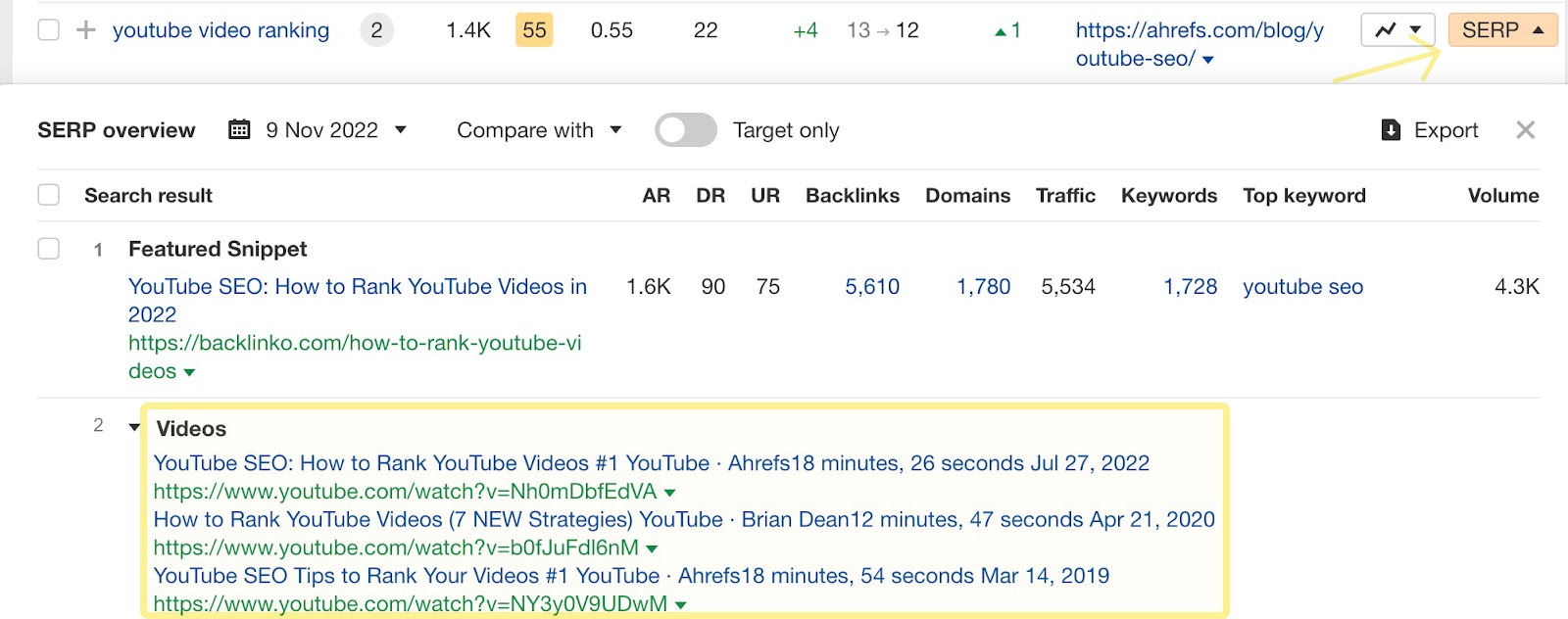The width and height of the screenshot is (1568, 619).
Task: Click the 1,728 keywords value
Action: (x=1190, y=287)
